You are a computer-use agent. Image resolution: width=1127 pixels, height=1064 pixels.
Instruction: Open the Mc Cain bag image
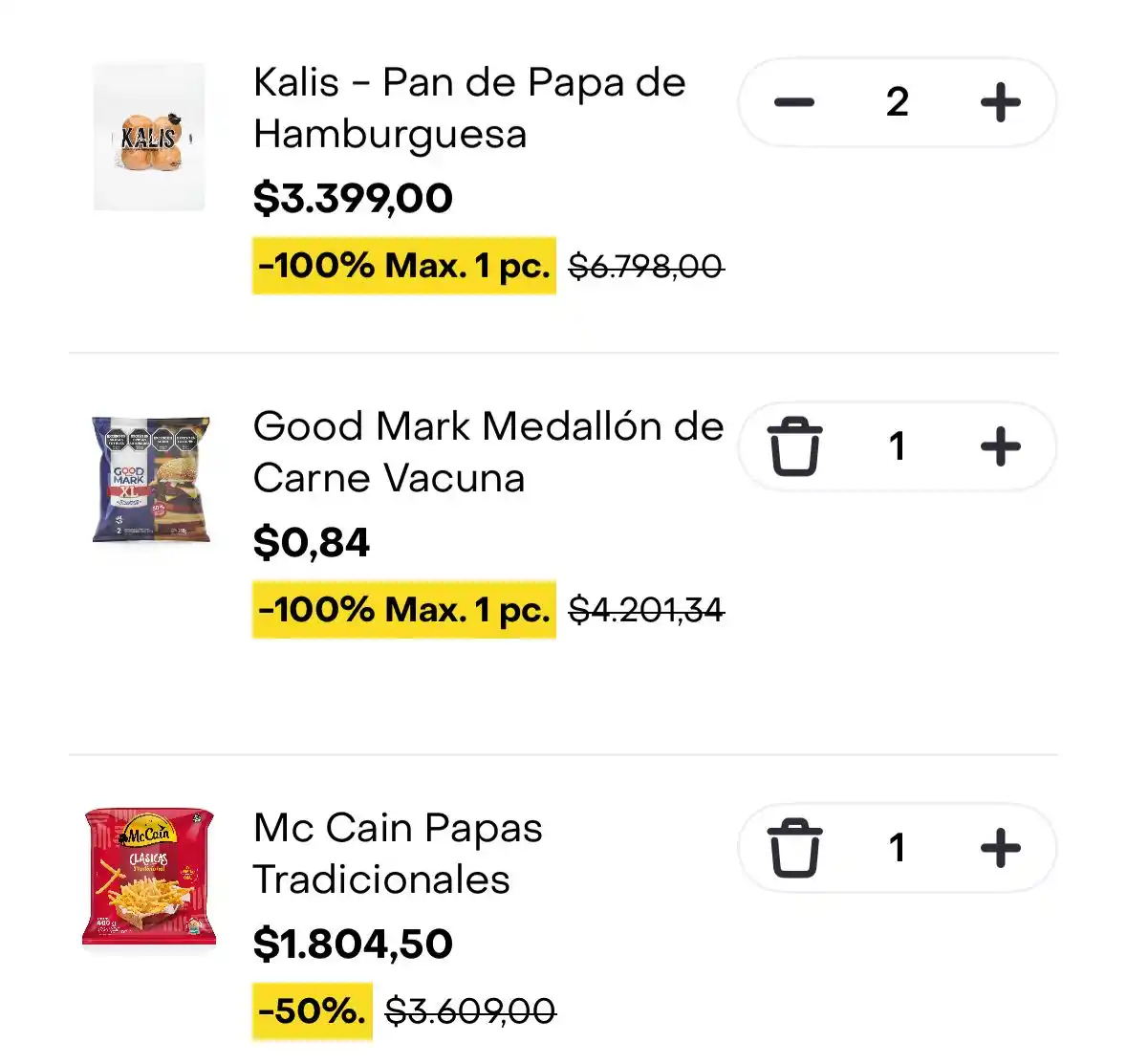pos(148,880)
